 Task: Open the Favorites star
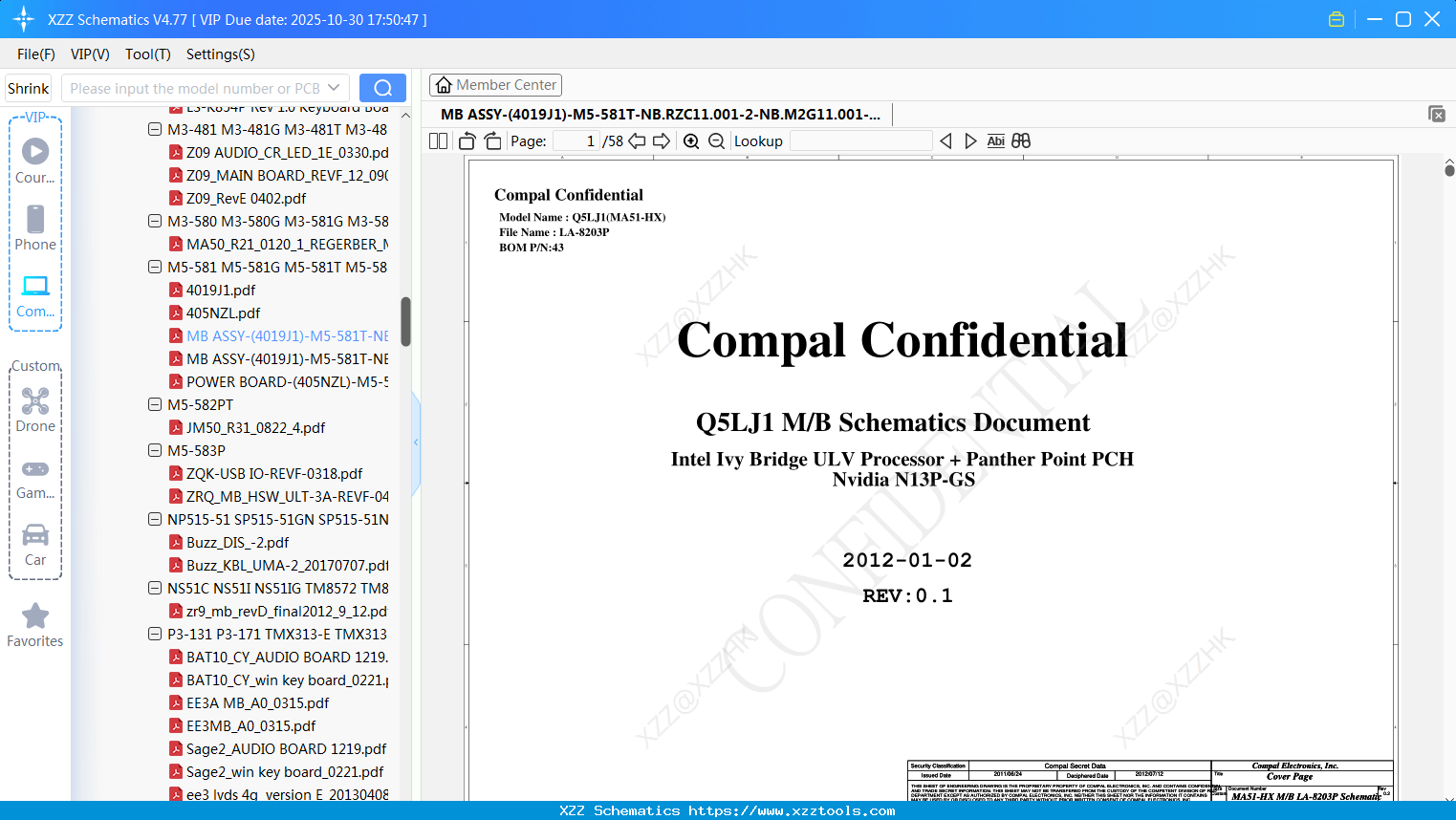[x=35, y=625]
